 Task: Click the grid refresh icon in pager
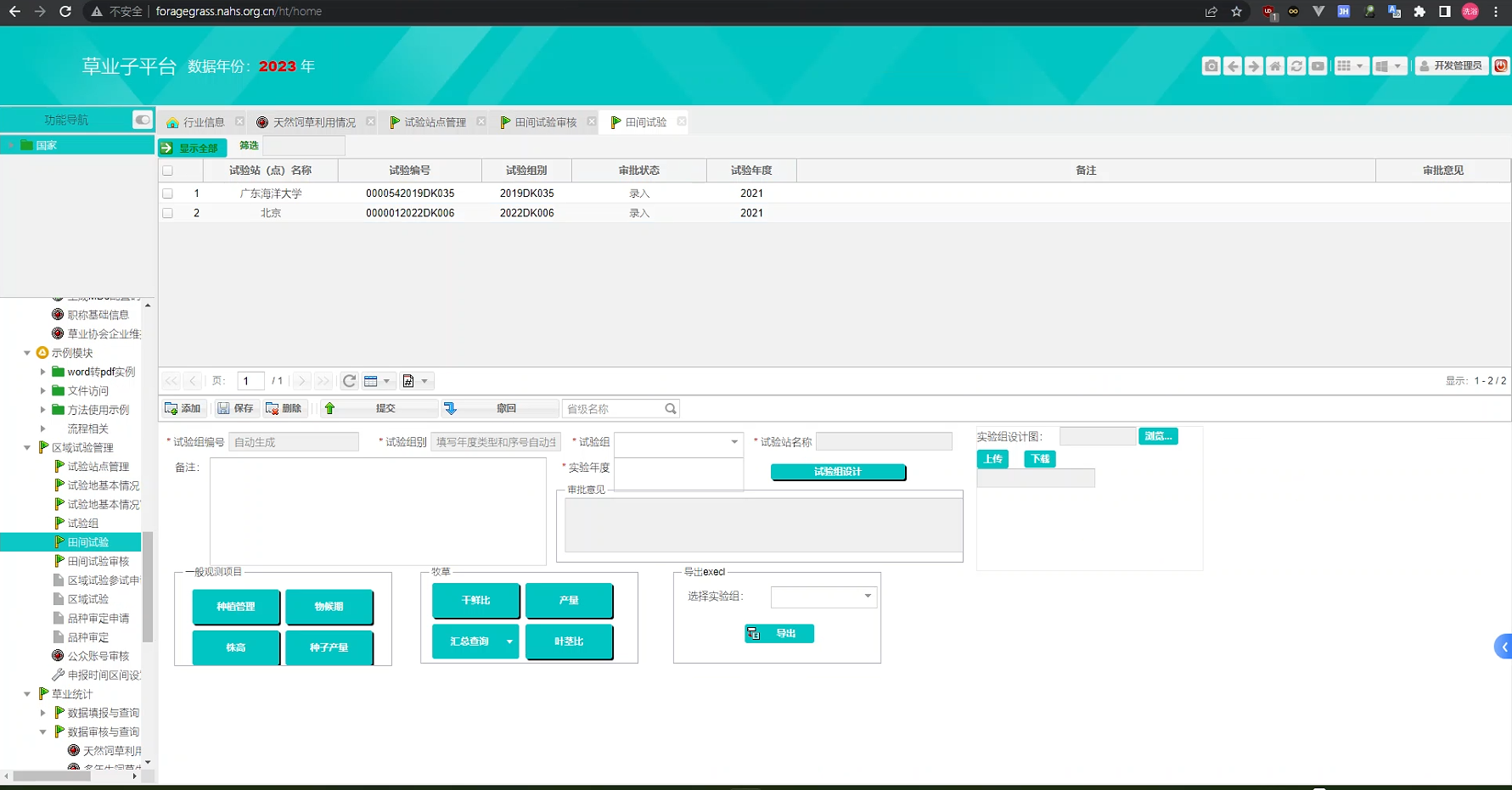tap(350, 381)
